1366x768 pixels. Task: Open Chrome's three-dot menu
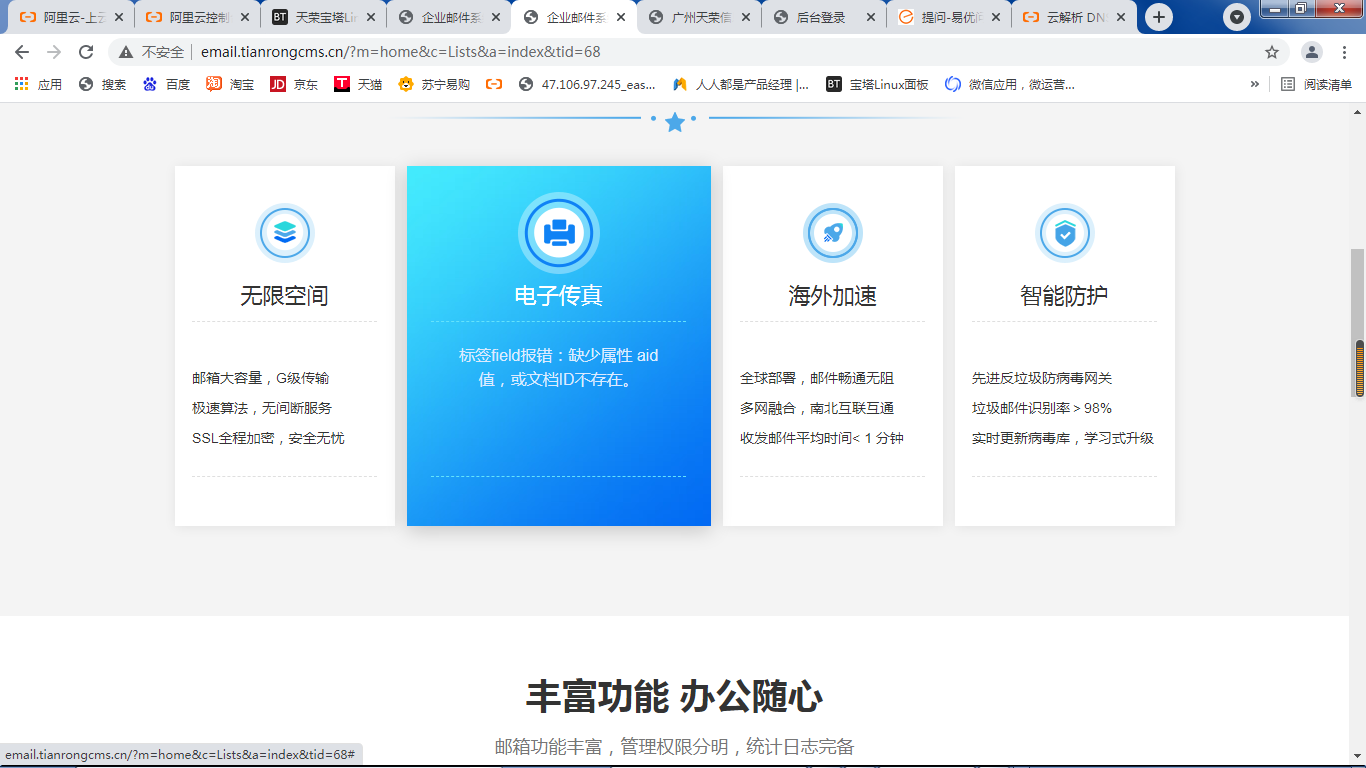(x=1344, y=52)
